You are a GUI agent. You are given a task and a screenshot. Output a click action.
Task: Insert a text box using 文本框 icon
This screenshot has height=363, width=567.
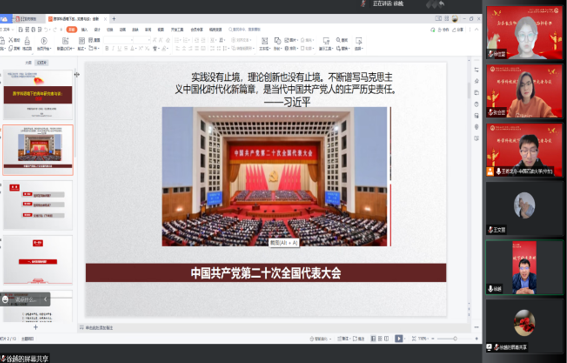point(264,40)
